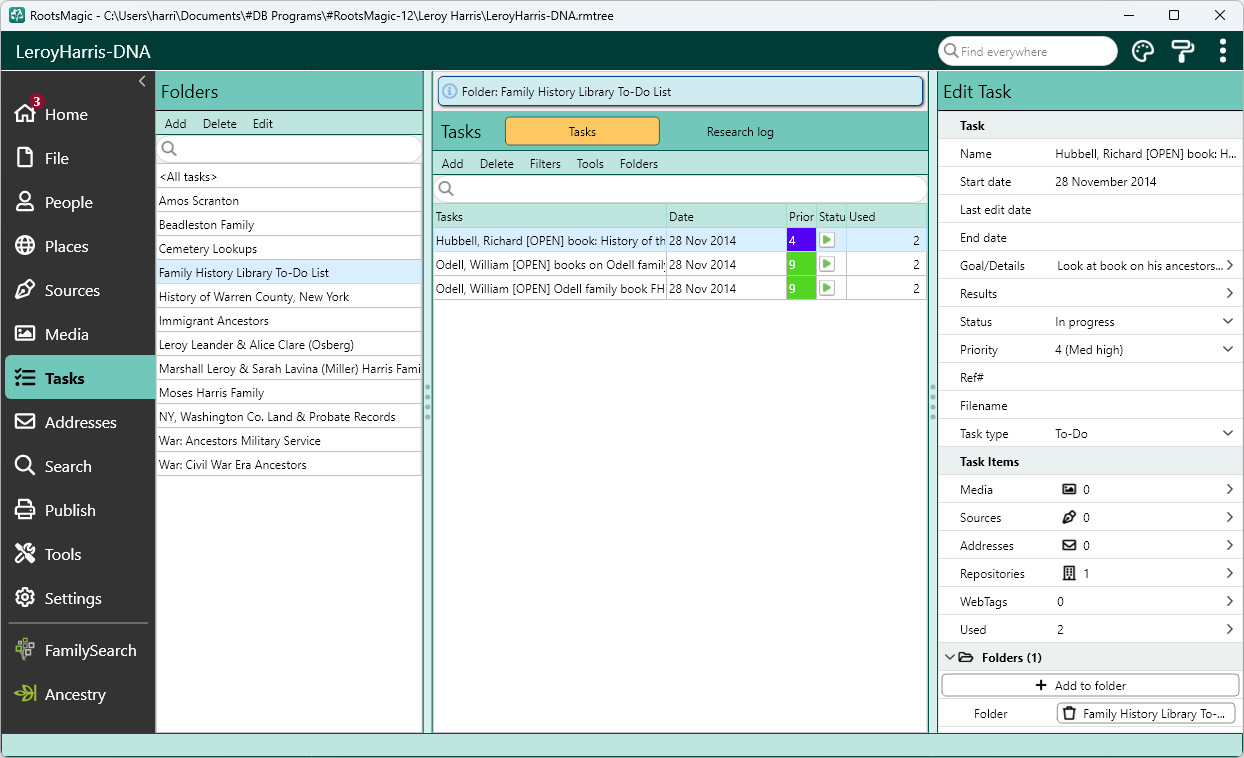Click the info icon in folder banner
Screen dimensions: 1244x758
(450, 91)
